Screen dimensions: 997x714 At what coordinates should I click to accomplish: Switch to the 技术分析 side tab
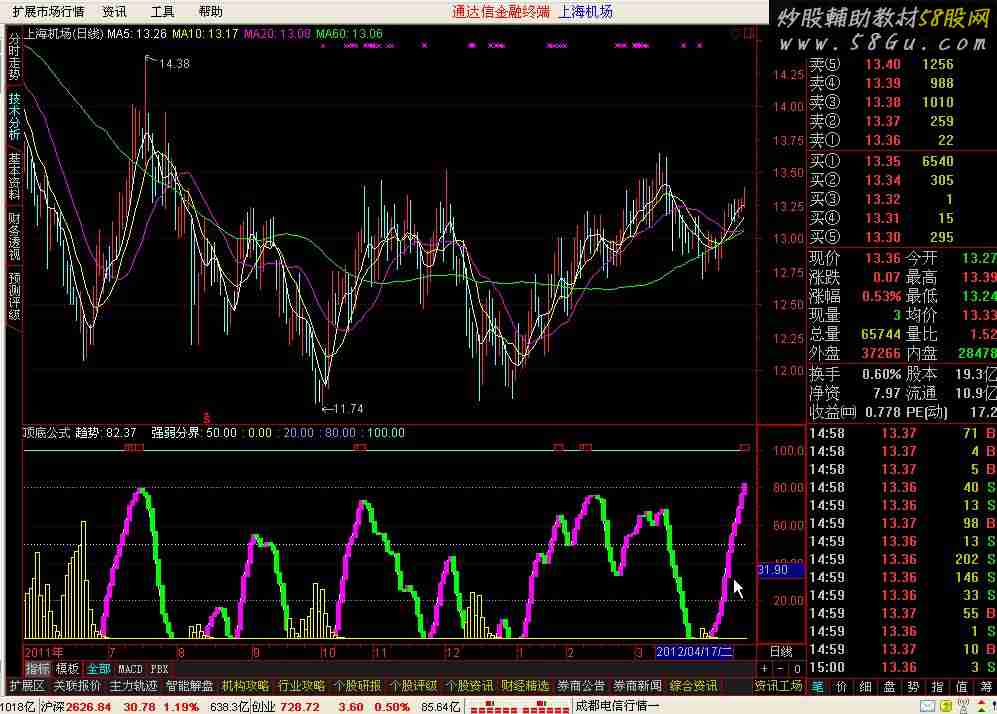pyautogui.click(x=14, y=116)
